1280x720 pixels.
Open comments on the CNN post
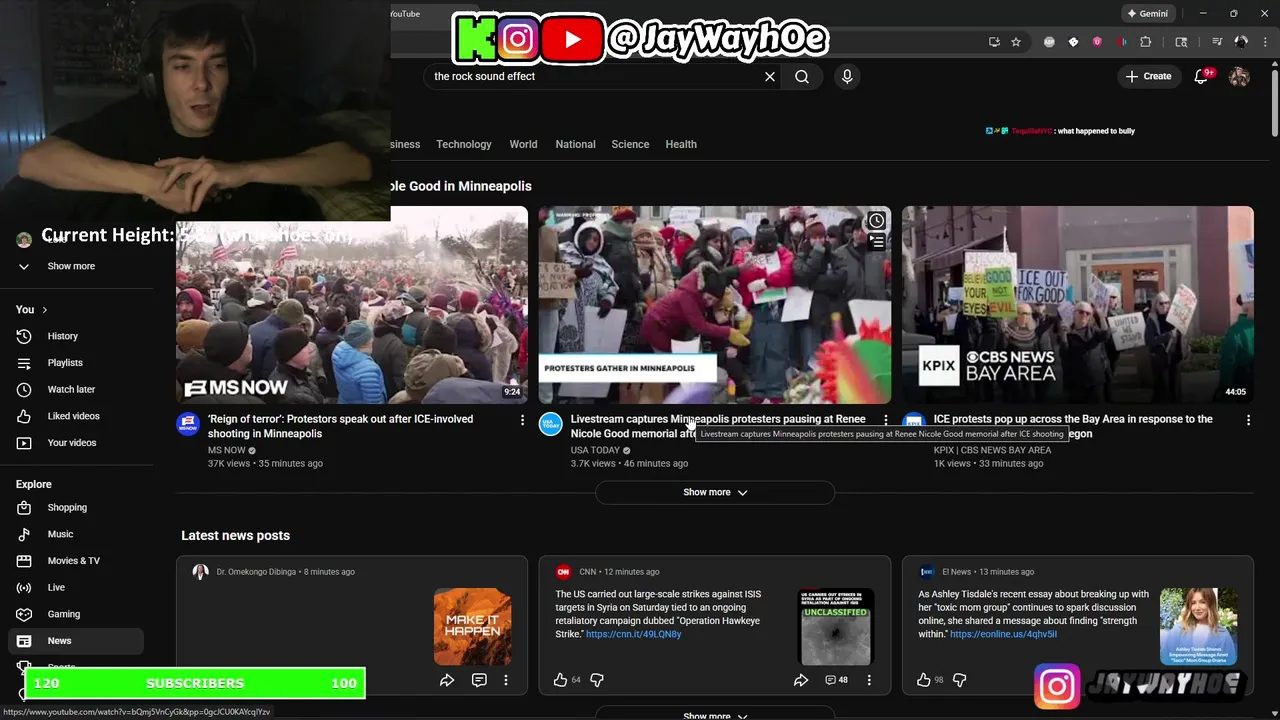click(x=836, y=680)
